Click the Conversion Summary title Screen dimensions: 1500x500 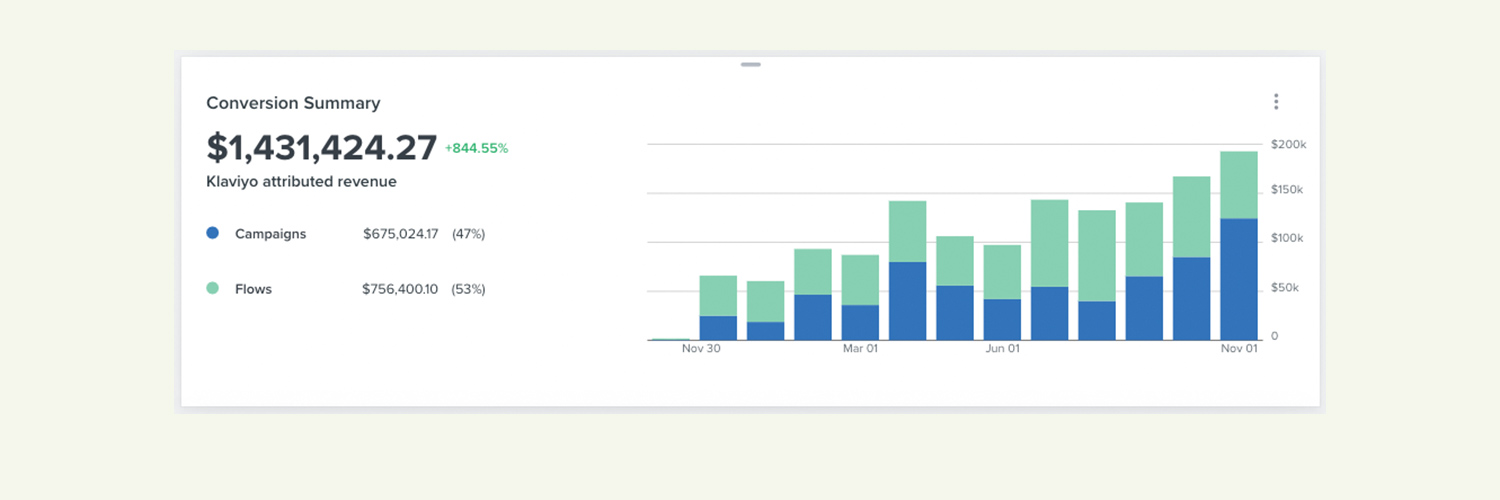[293, 103]
